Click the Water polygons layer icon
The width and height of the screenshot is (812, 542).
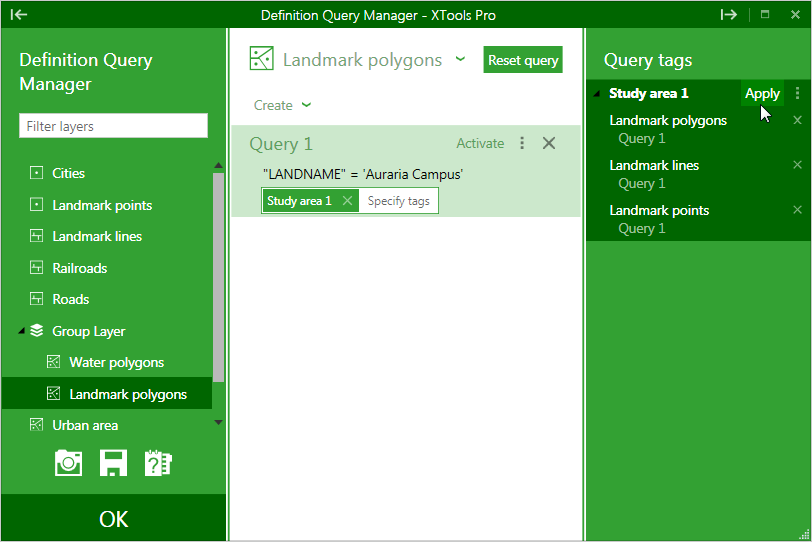click(53, 362)
